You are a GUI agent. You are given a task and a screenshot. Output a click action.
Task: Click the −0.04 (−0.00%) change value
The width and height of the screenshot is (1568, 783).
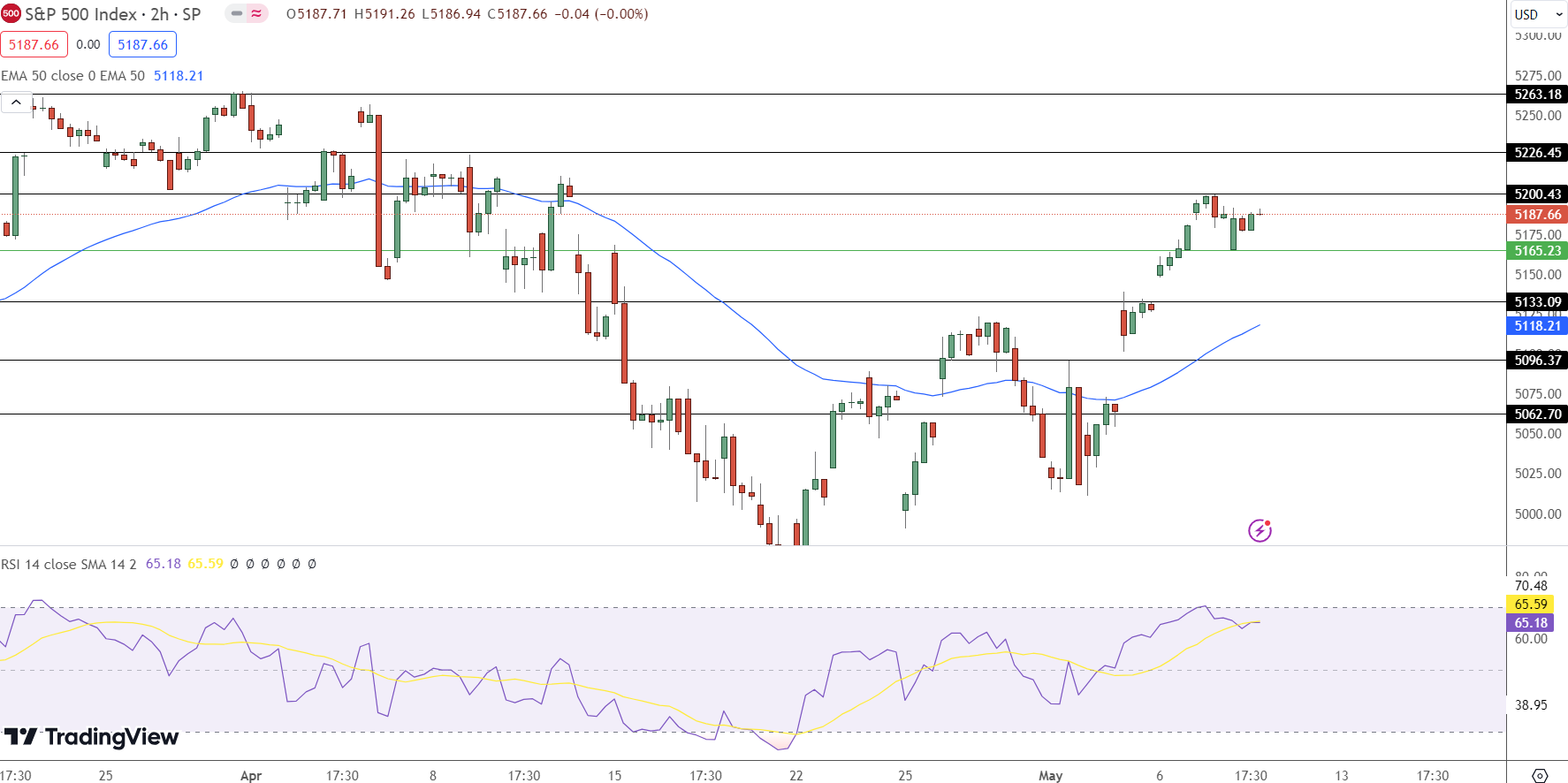click(x=601, y=14)
